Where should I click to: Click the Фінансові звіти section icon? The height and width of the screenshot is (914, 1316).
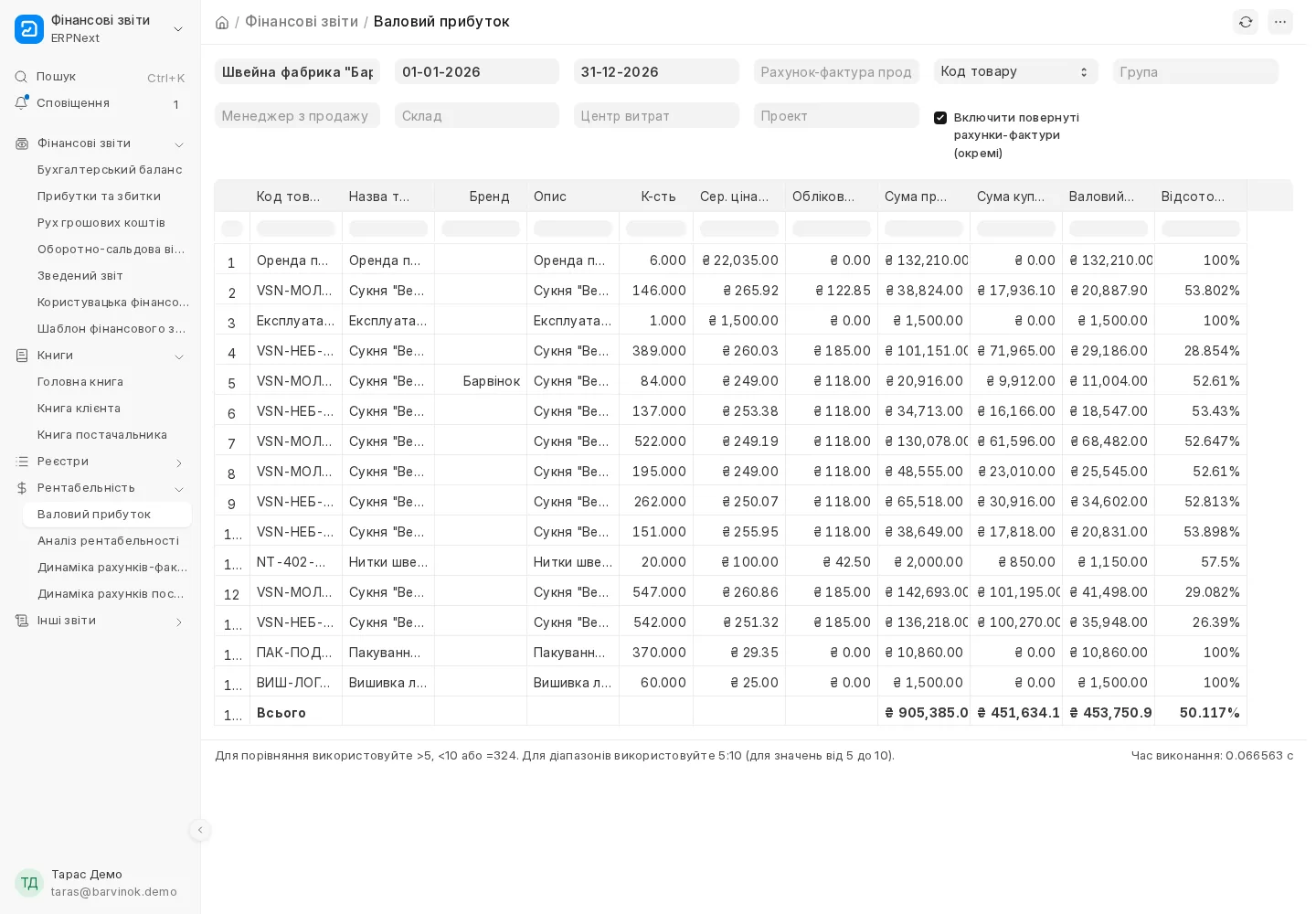pos(22,143)
